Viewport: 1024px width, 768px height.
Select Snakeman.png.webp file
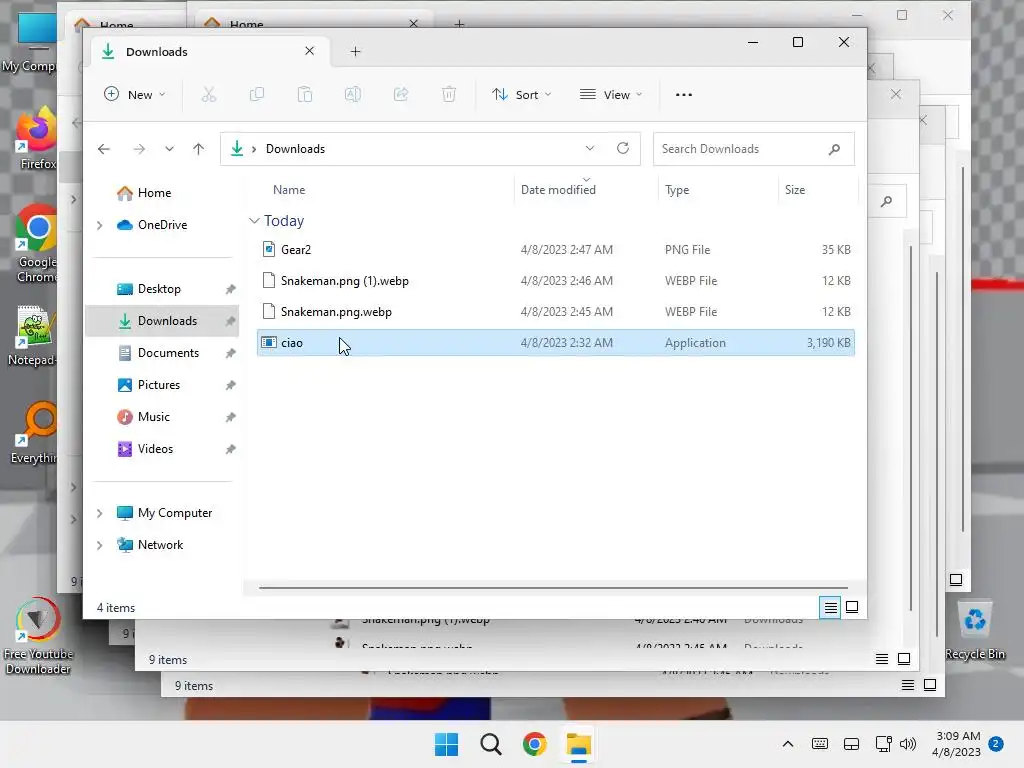[x=556, y=312]
